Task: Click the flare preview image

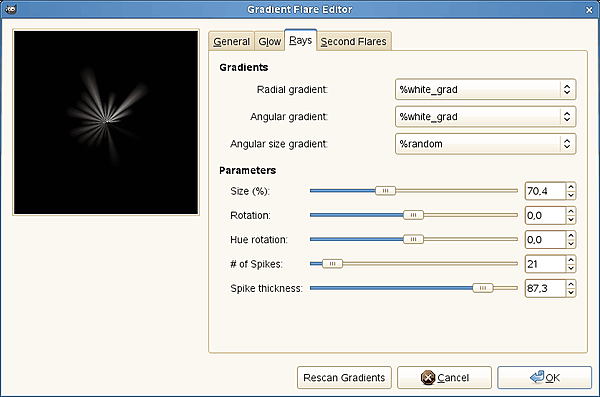Action: coord(106,123)
